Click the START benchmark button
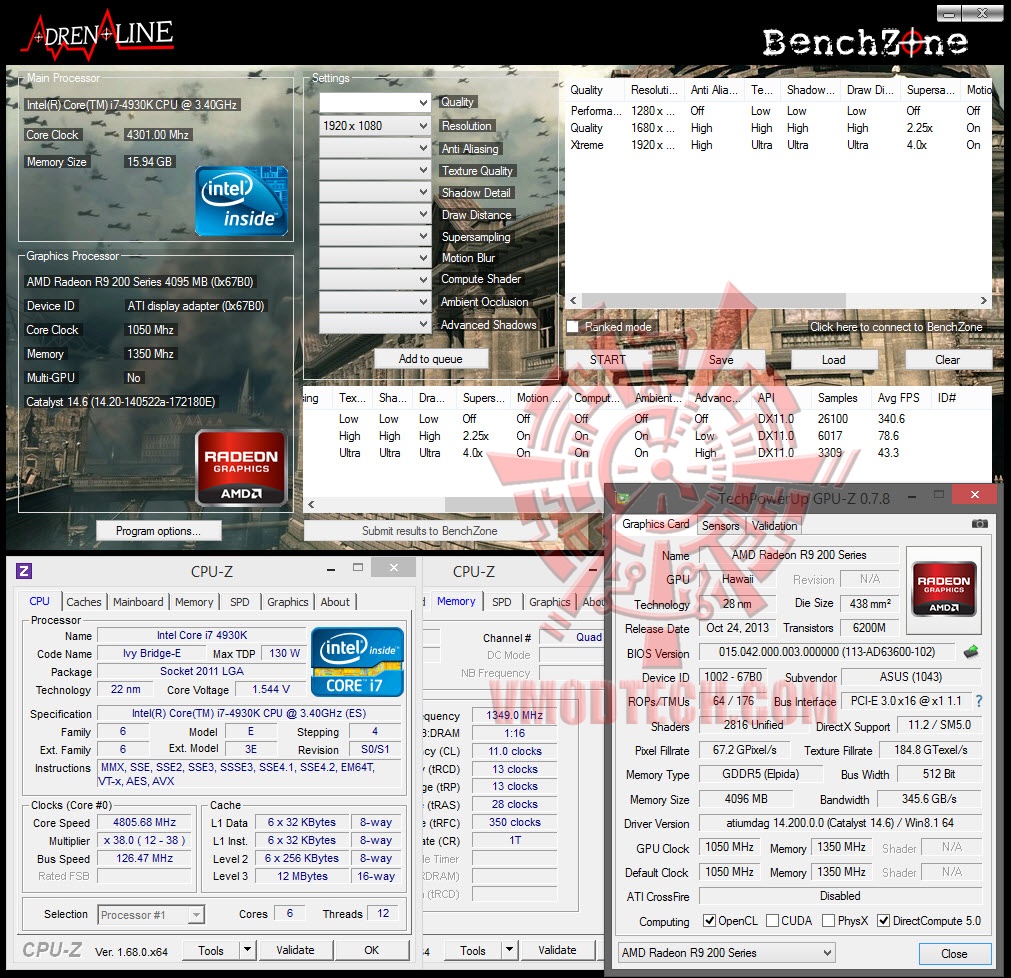 pyautogui.click(x=607, y=360)
